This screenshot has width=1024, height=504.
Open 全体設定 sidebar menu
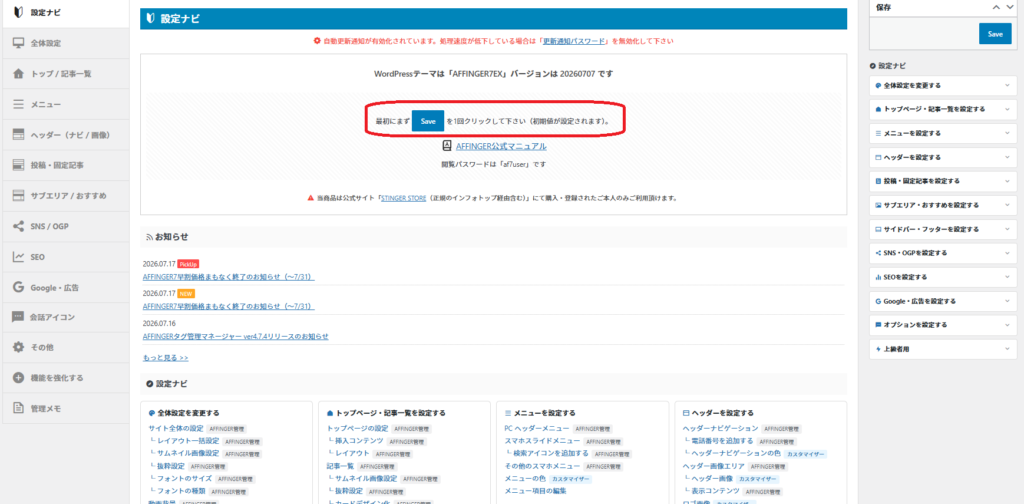[66, 43]
